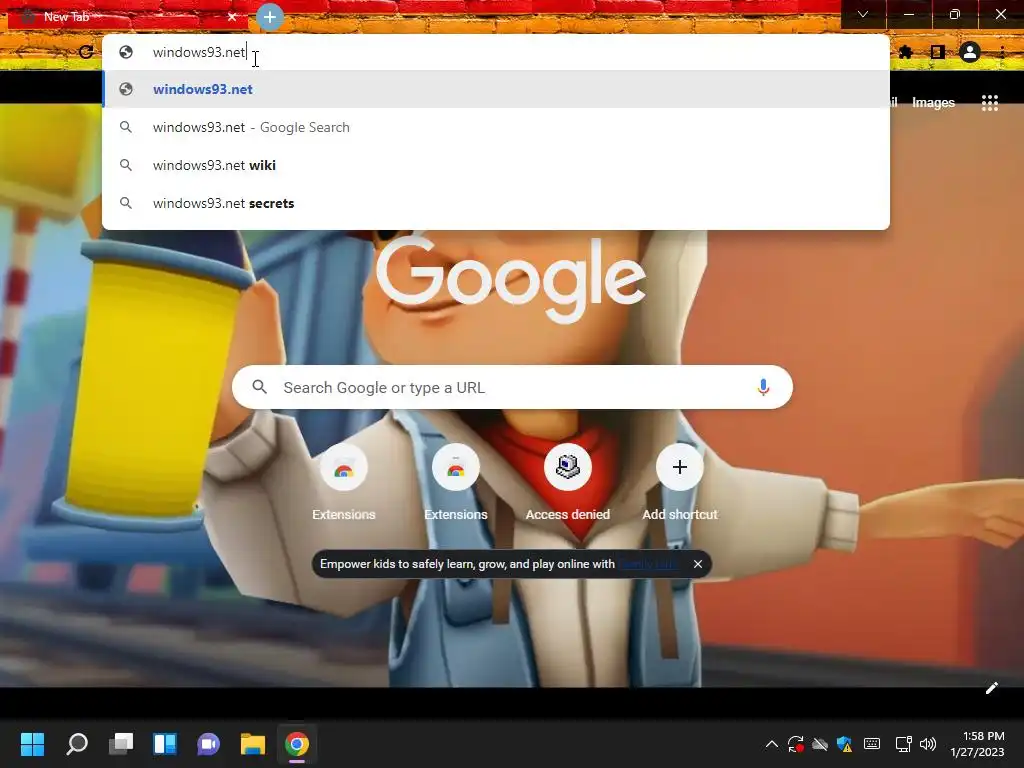Screen dimensions: 1024x768
Task: Click the Search Google or type a URL box
Action: 512,387
